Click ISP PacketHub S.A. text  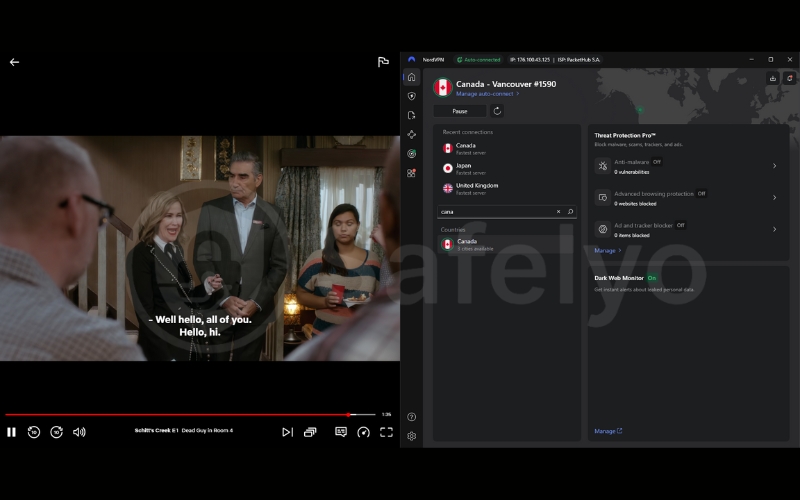(579, 60)
